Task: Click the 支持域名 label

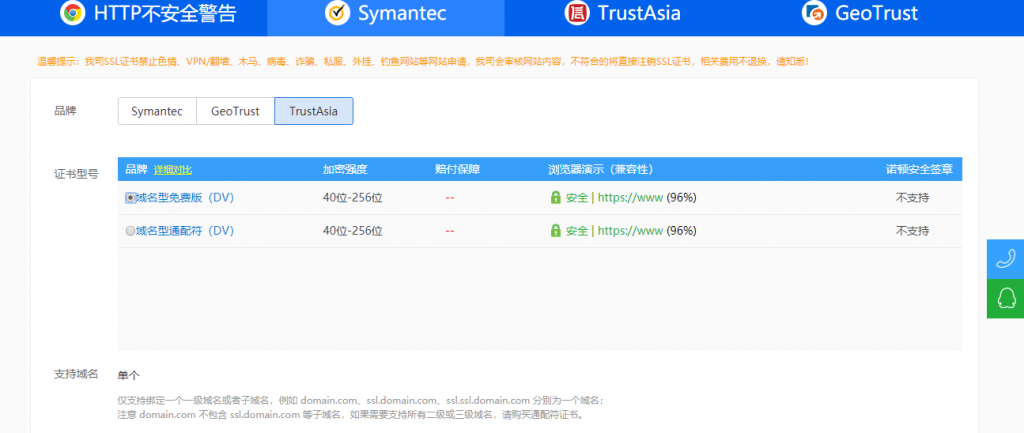Action: tap(76, 374)
